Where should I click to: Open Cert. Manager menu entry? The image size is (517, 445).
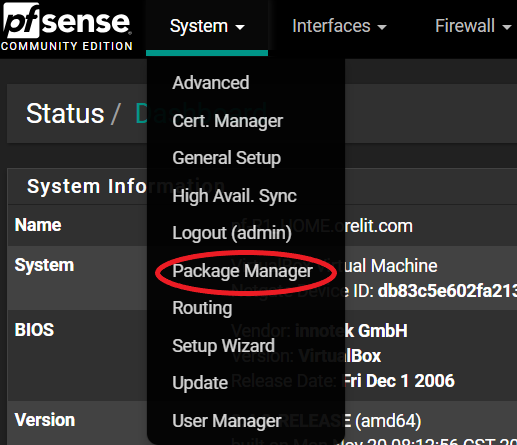[228, 121]
